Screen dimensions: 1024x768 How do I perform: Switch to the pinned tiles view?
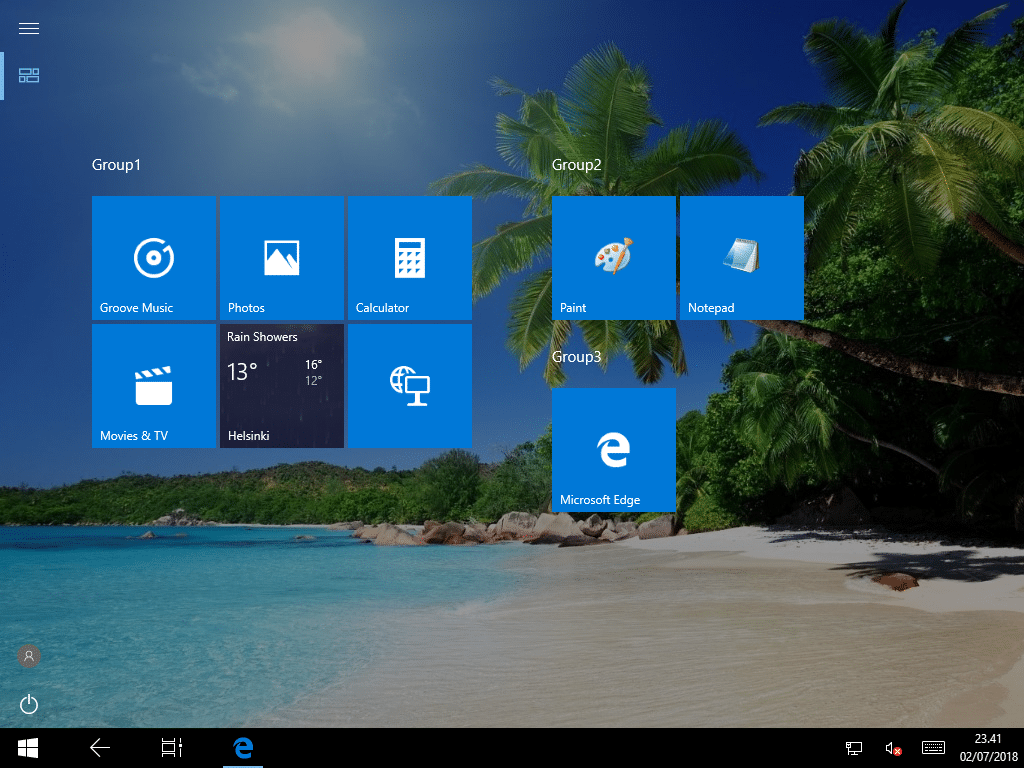(28, 75)
